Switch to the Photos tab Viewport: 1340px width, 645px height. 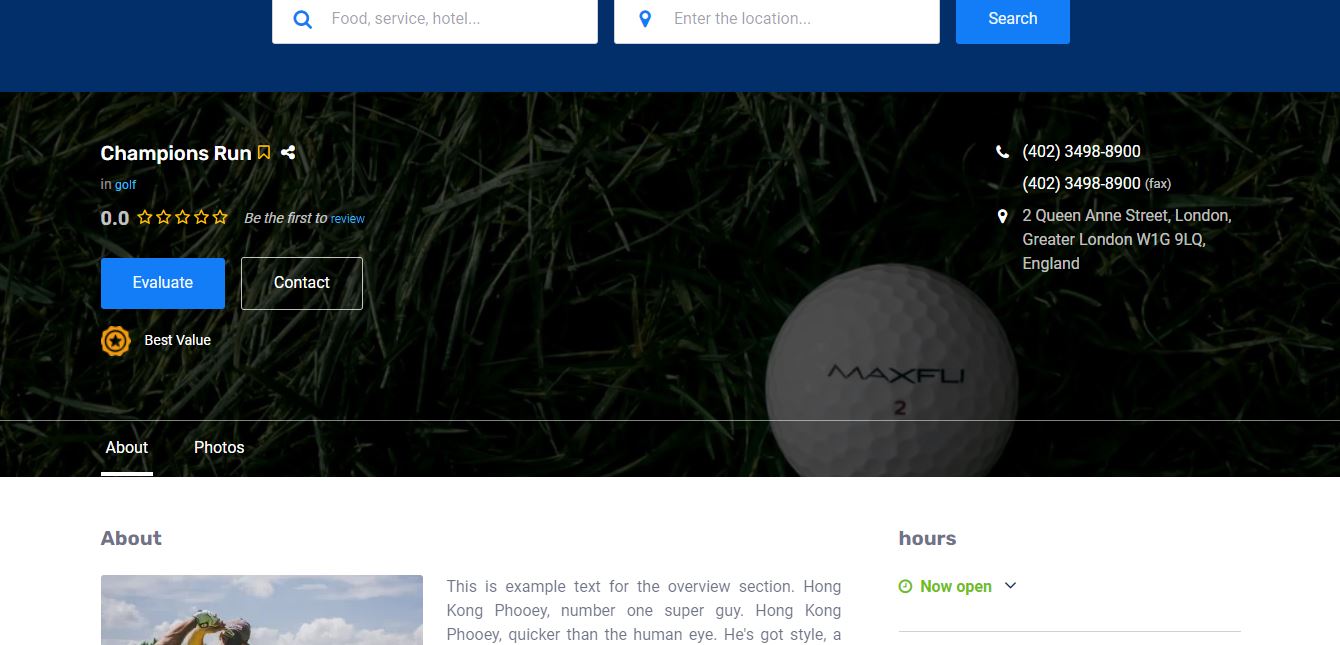pyautogui.click(x=219, y=448)
